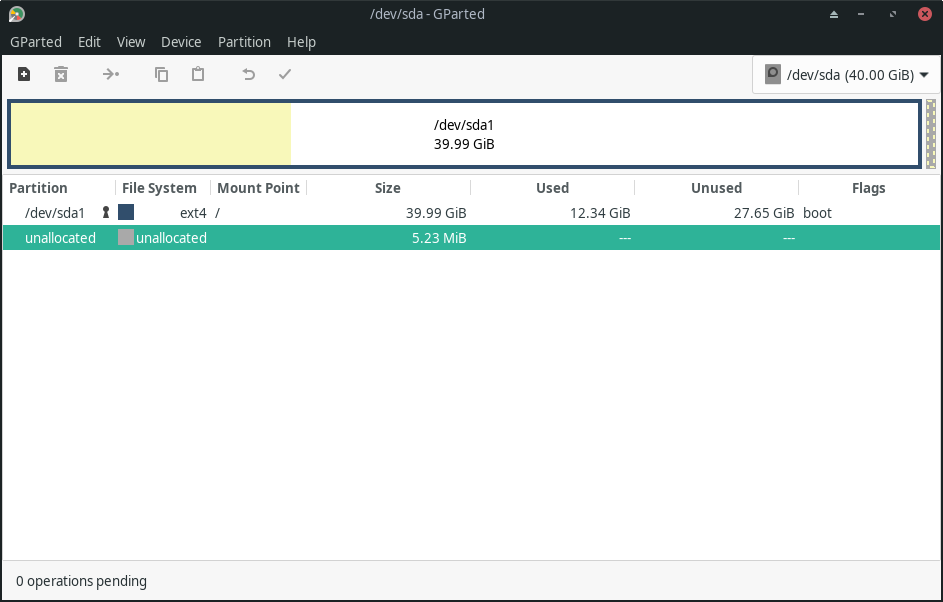Click the Copy partition icon
This screenshot has height=602, width=943.
(161, 74)
